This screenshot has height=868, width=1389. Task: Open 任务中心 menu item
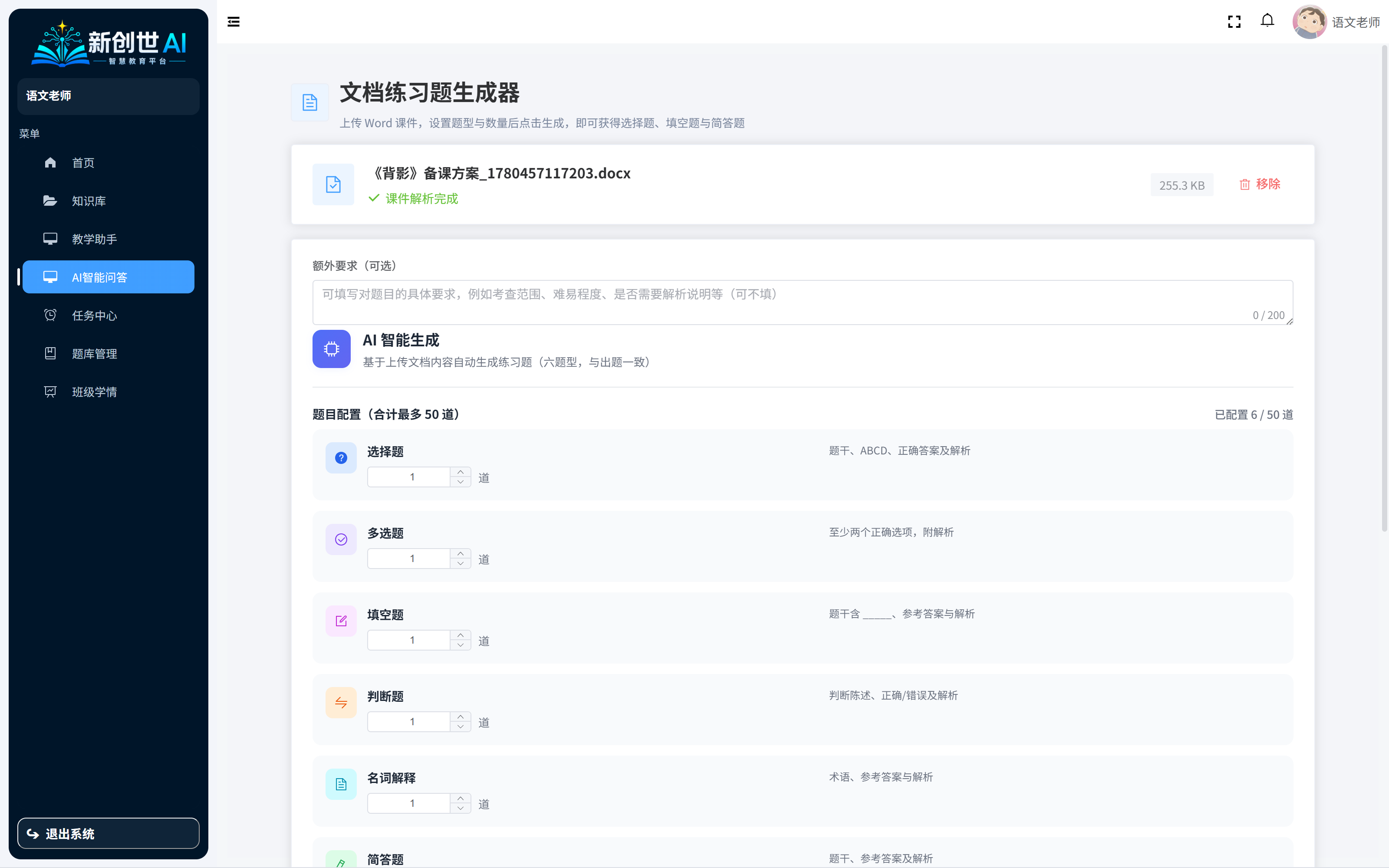pos(109,315)
